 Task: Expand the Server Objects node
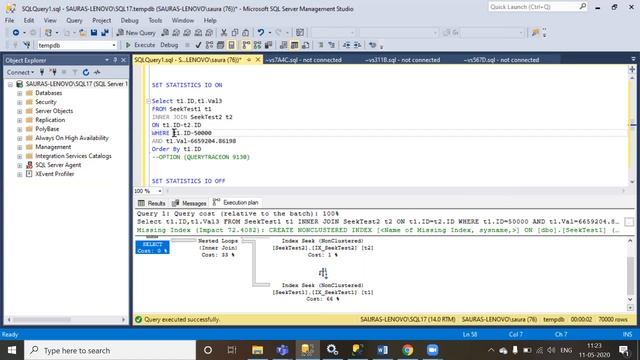pyautogui.click(x=19, y=111)
